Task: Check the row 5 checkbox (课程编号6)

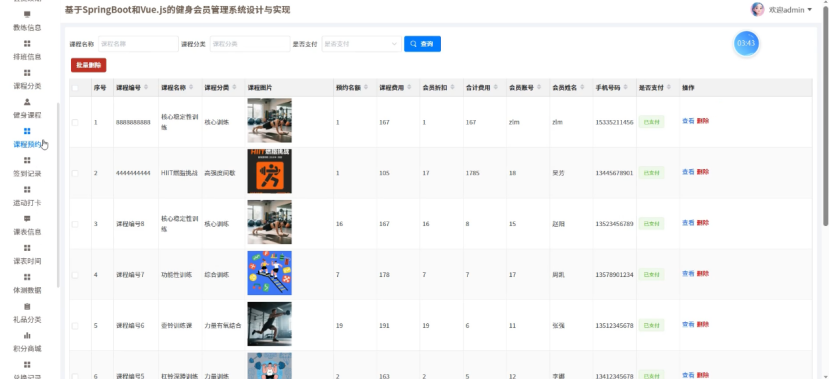Action: tap(75, 326)
